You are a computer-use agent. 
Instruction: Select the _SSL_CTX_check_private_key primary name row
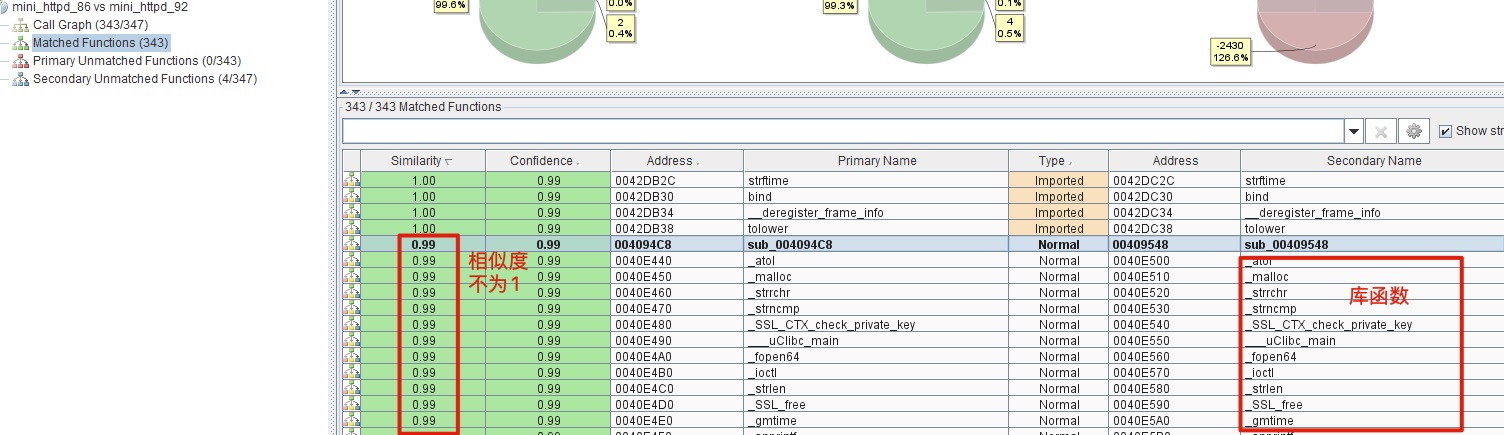point(831,325)
